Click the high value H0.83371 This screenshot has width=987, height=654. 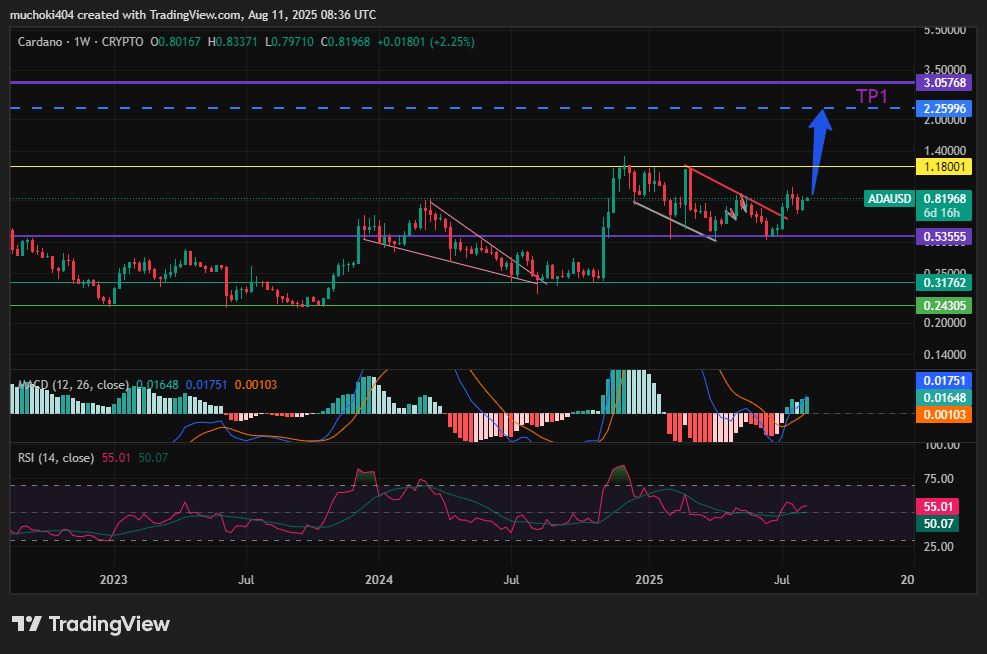tap(232, 42)
